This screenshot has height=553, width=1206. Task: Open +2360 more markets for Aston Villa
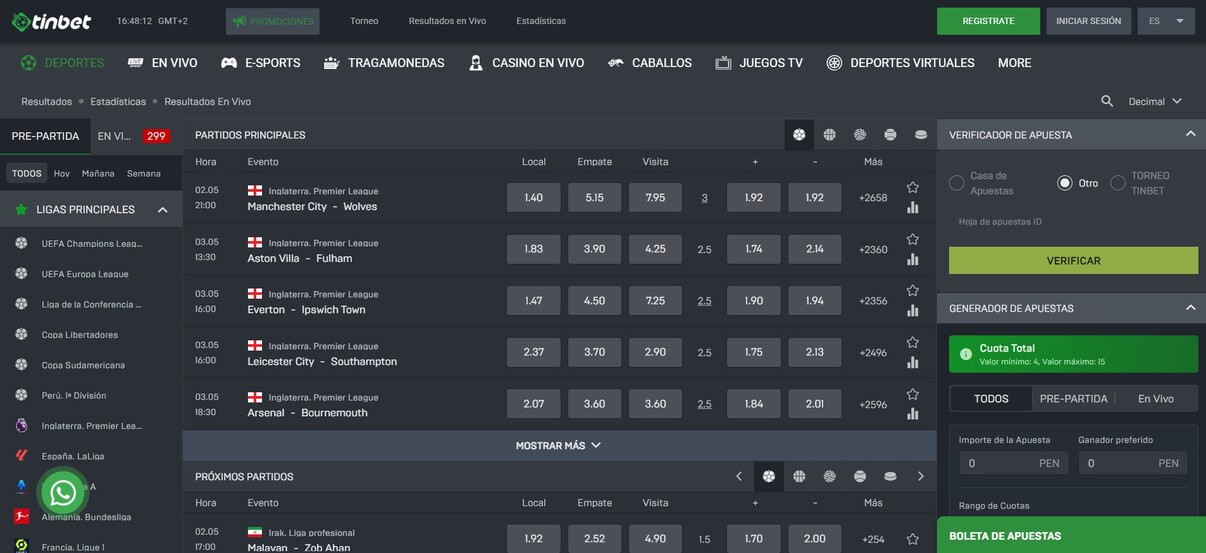pyautogui.click(x=873, y=250)
